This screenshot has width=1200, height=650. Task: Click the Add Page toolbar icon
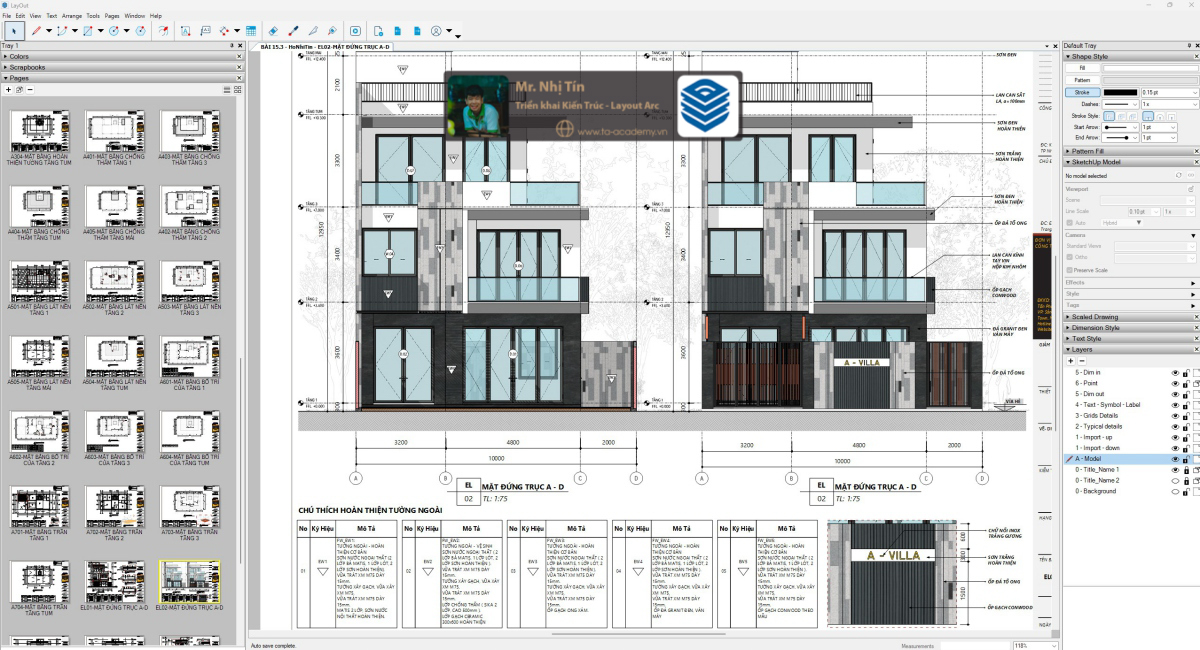pos(379,31)
